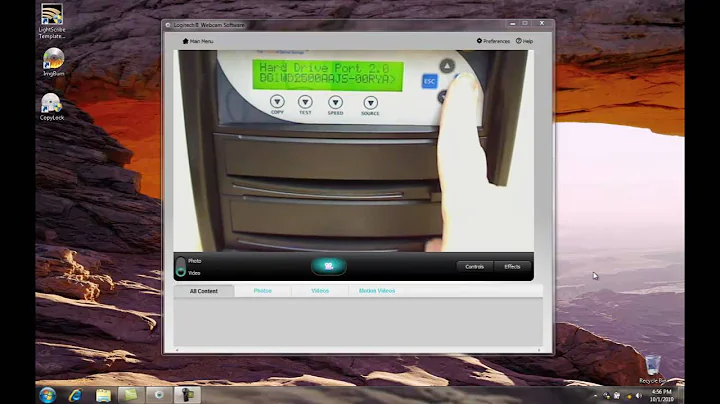Click the Video mode label
This screenshot has height=404, width=720.
pyautogui.click(x=194, y=273)
